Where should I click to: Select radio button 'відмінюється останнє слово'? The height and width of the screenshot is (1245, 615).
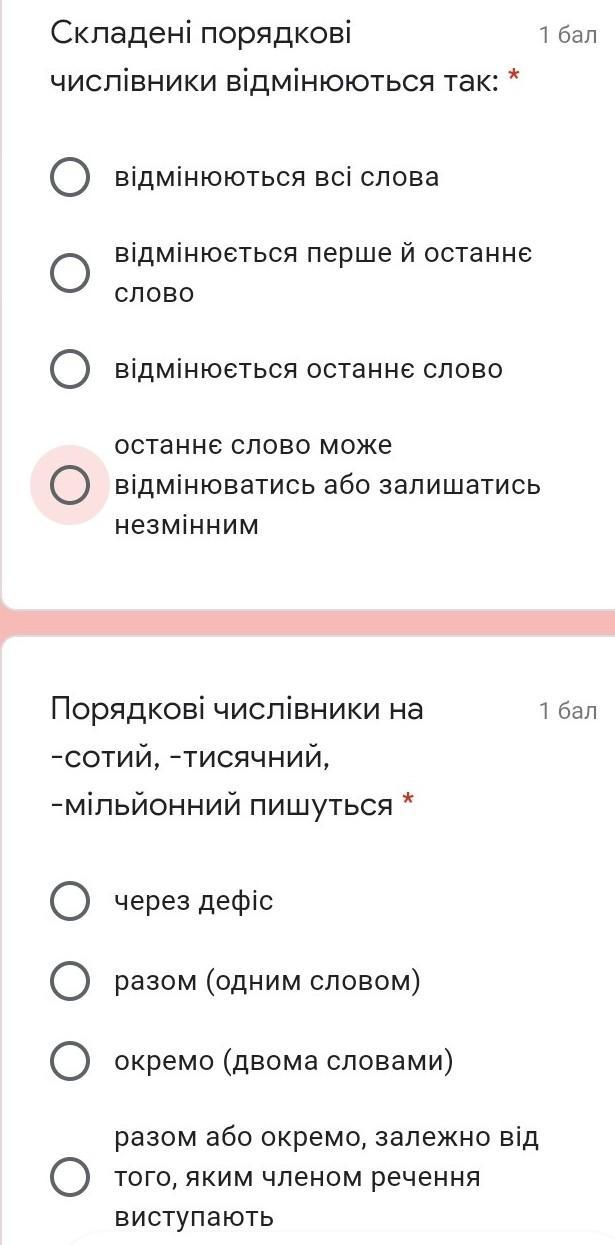click(69, 369)
